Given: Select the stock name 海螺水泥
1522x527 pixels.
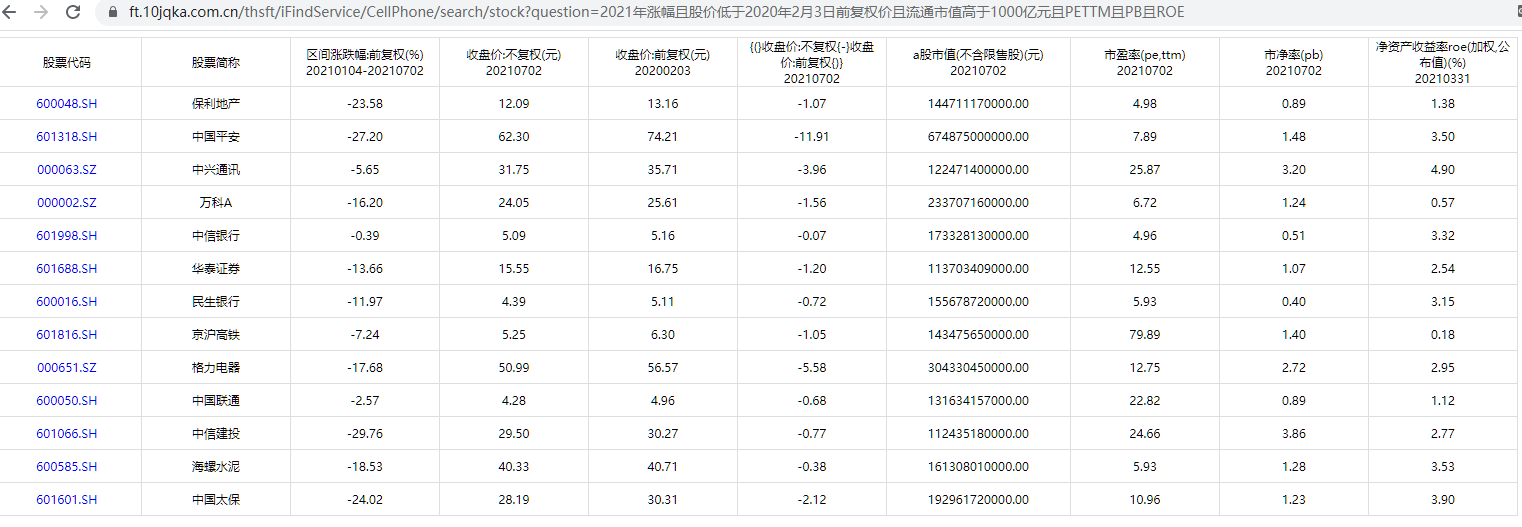Looking at the screenshot, I should point(216,467).
